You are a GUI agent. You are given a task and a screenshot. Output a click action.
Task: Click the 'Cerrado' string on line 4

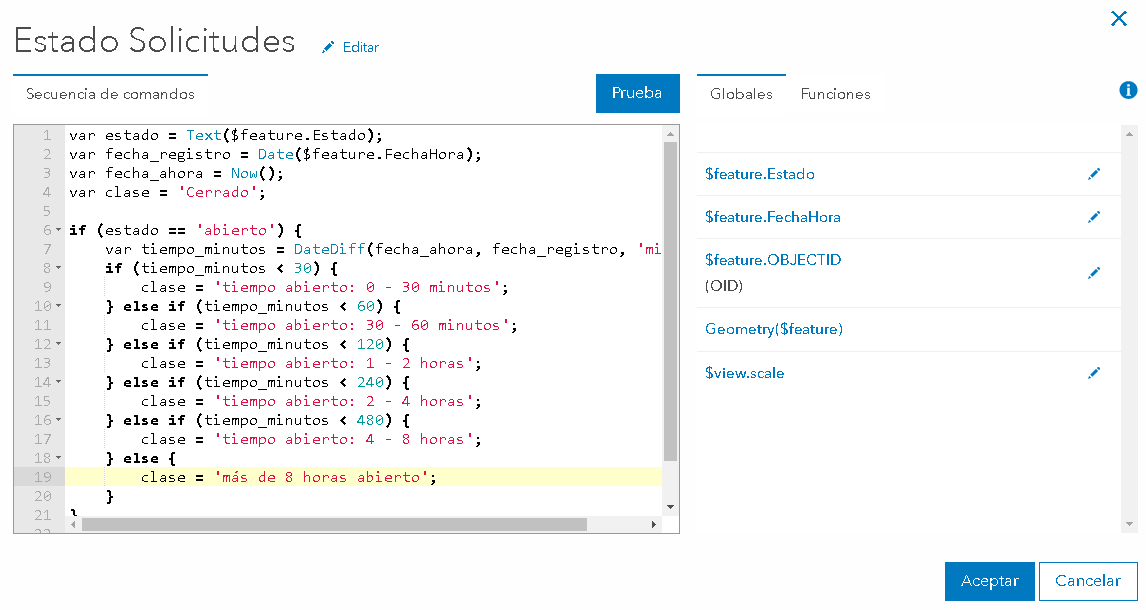pos(217,192)
